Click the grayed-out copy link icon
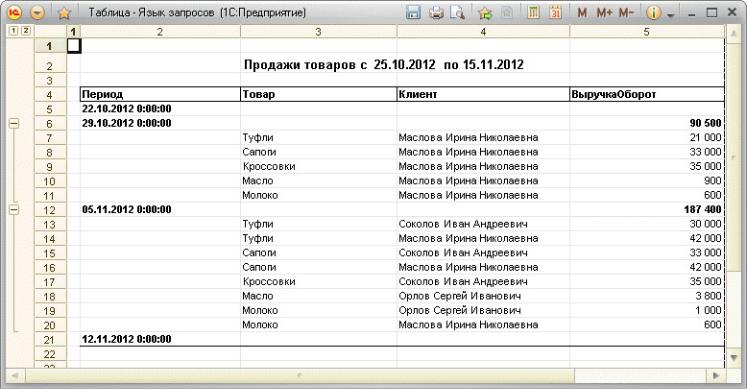Viewport: 747px width, 389px height. pos(507,13)
